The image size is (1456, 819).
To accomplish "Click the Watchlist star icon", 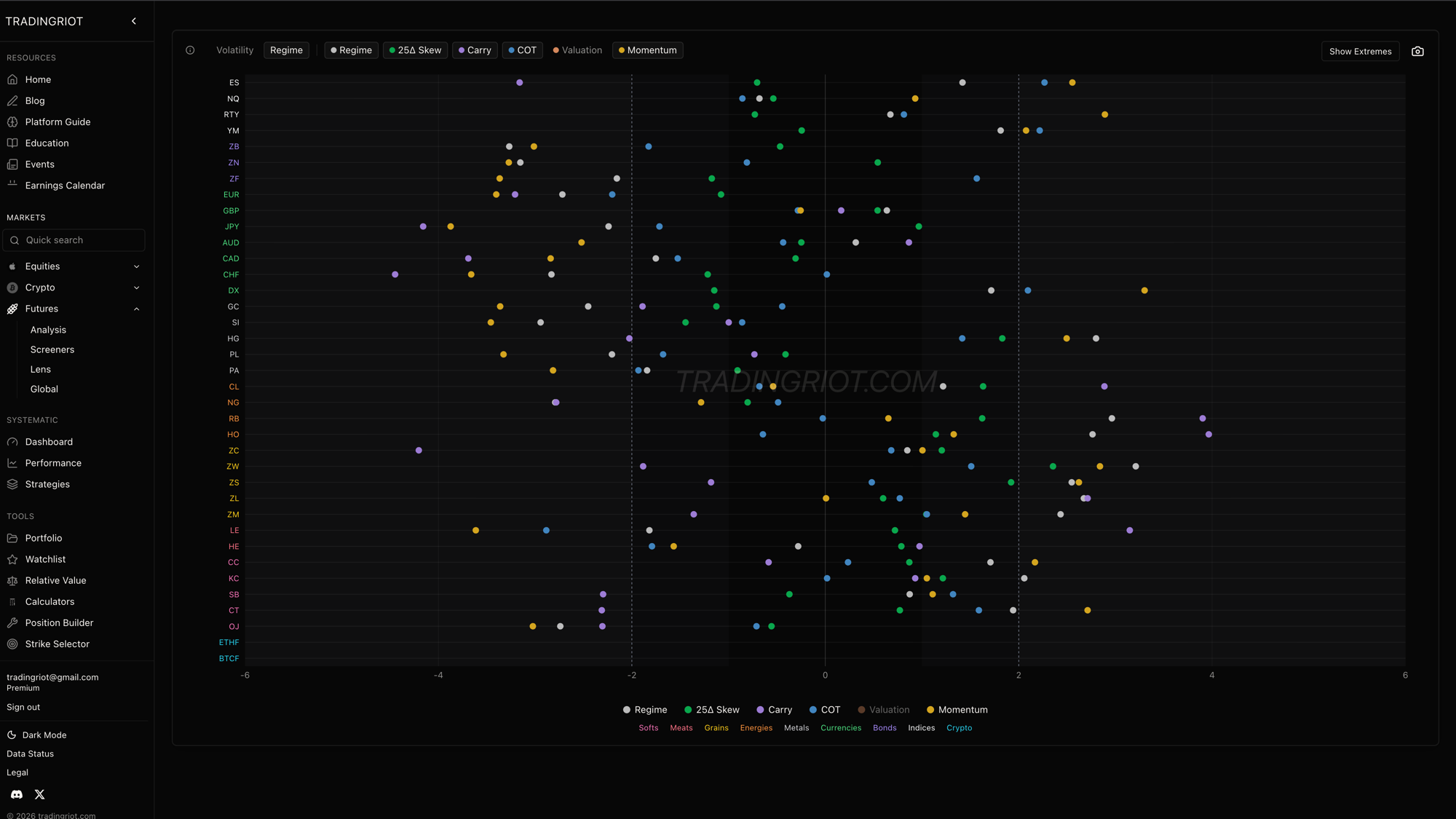I will pos(12,559).
